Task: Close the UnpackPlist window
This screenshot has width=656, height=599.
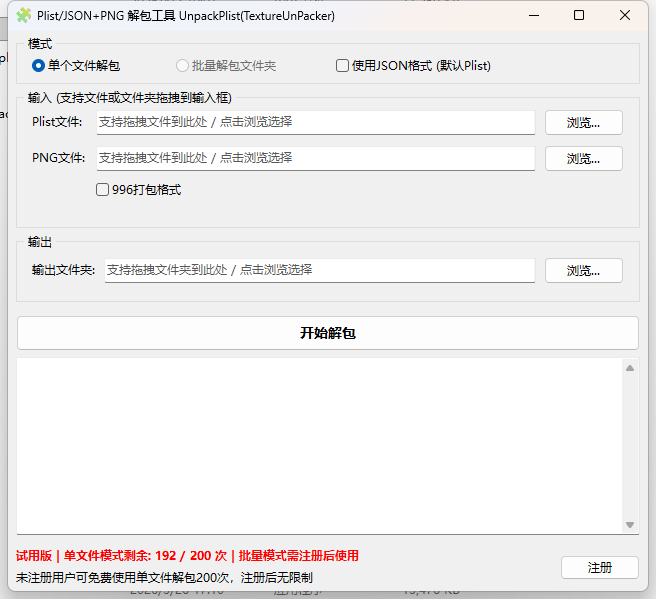Action: point(625,15)
